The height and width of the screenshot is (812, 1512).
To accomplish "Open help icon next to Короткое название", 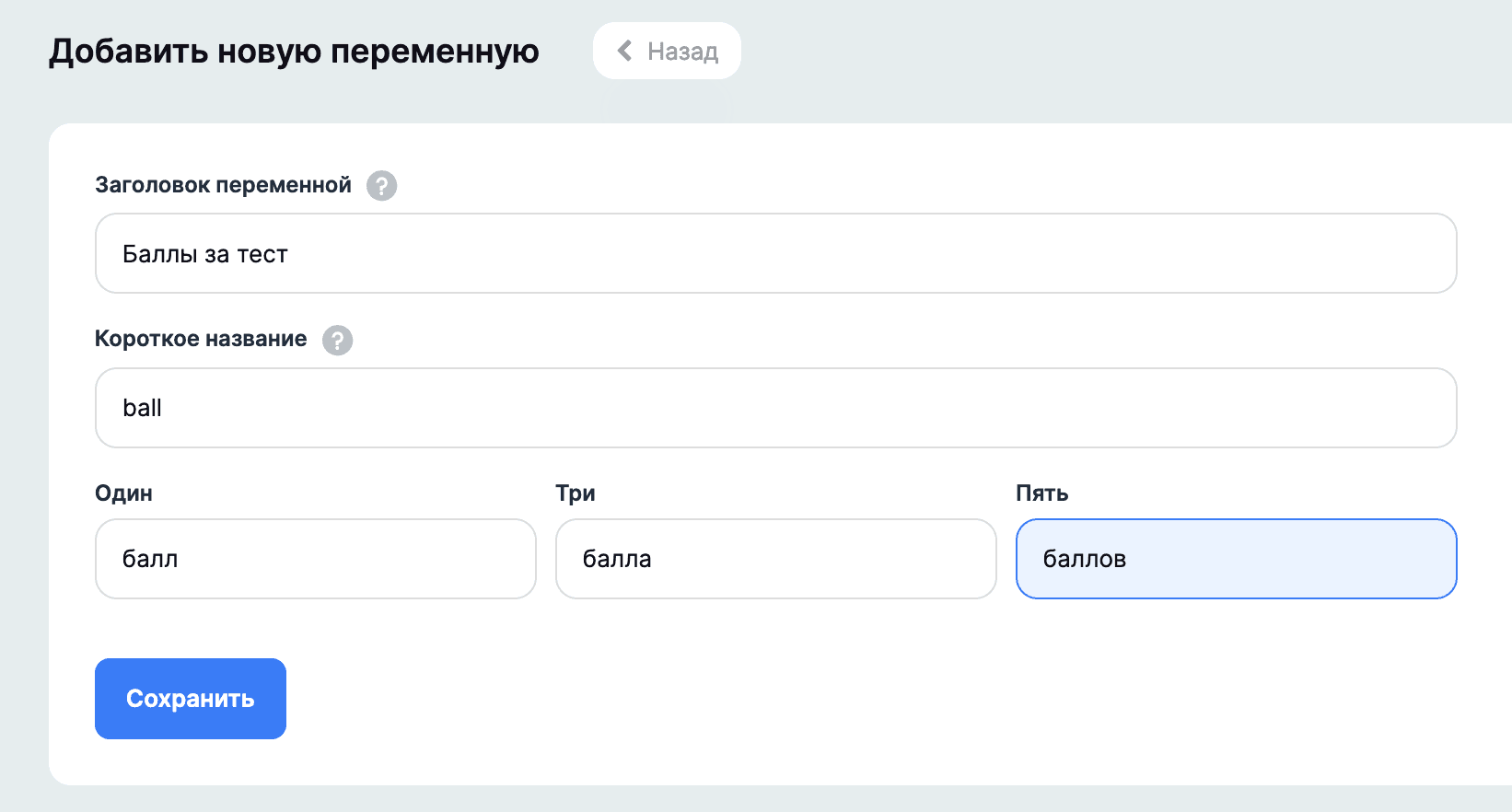I will [x=337, y=341].
